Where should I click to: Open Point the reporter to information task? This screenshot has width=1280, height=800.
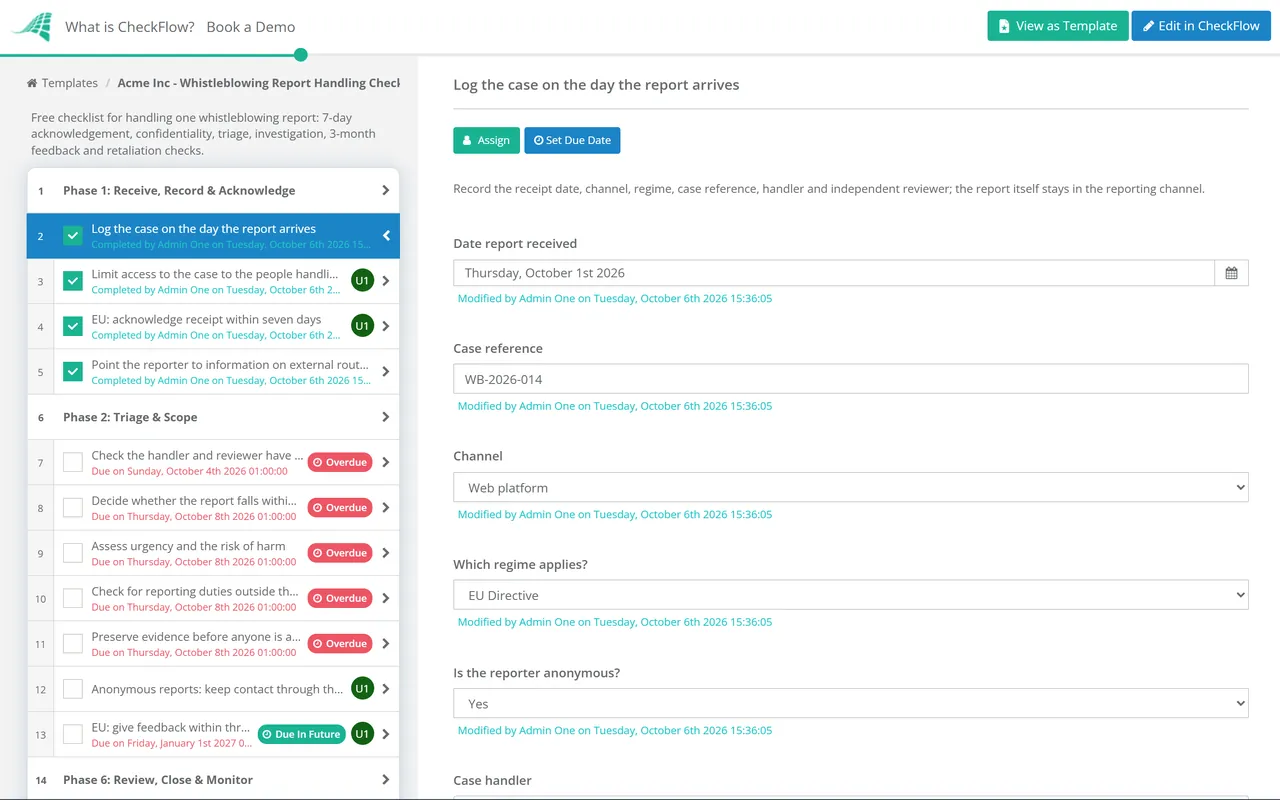coord(213,372)
